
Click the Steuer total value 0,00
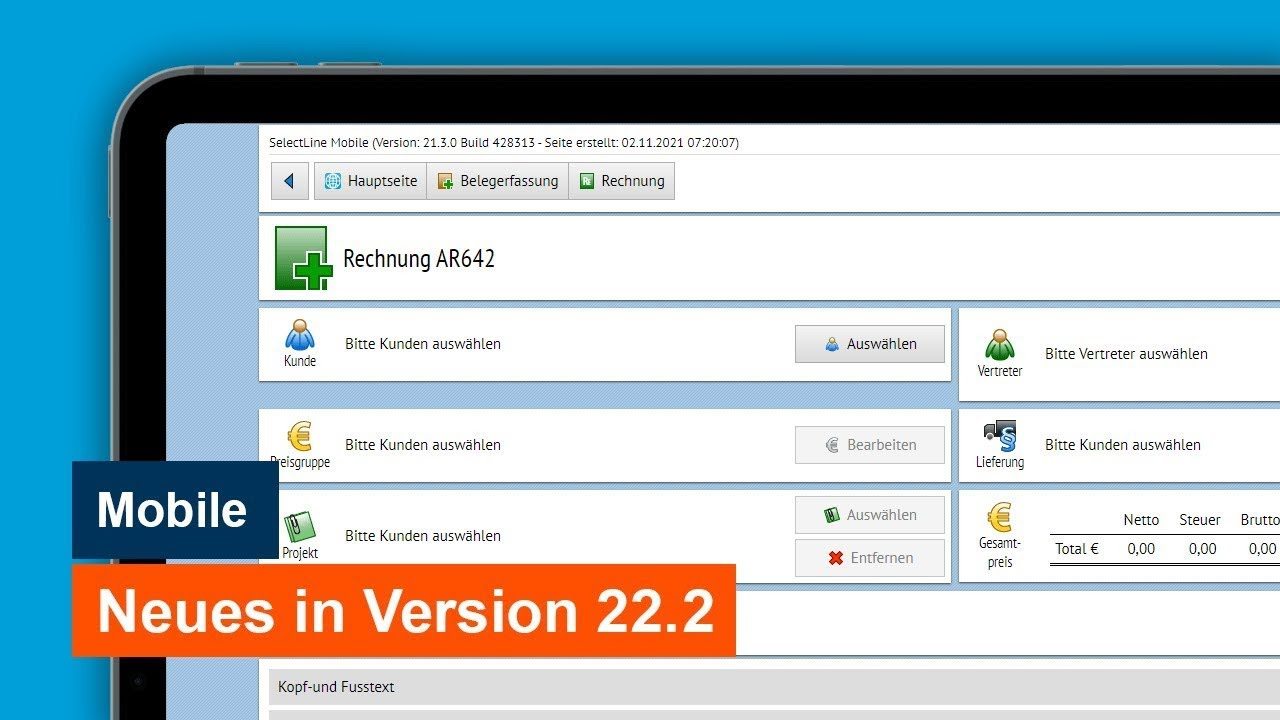pyautogui.click(x=1202, y=549)
